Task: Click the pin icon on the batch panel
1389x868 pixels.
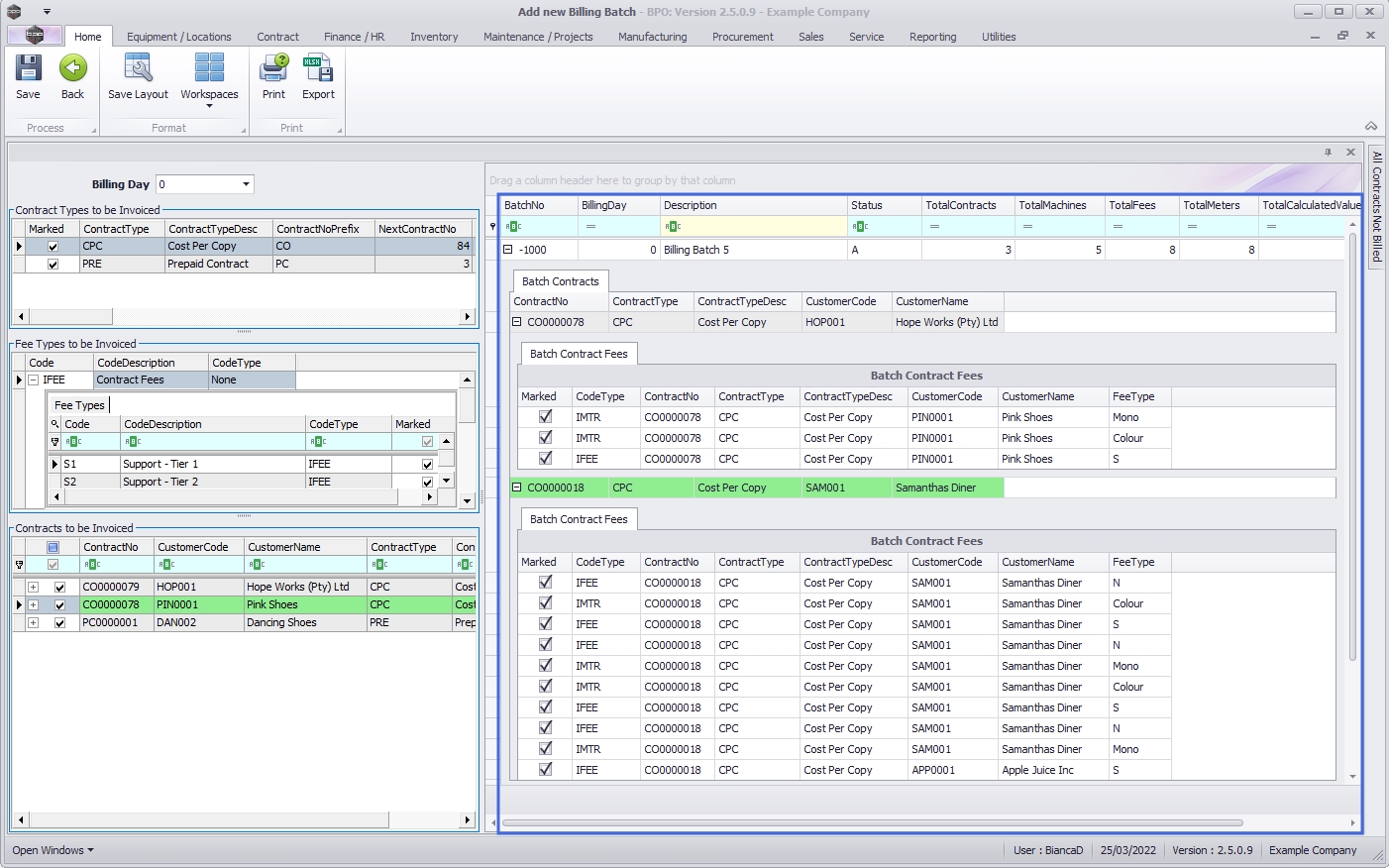Action: (1328, 153)
